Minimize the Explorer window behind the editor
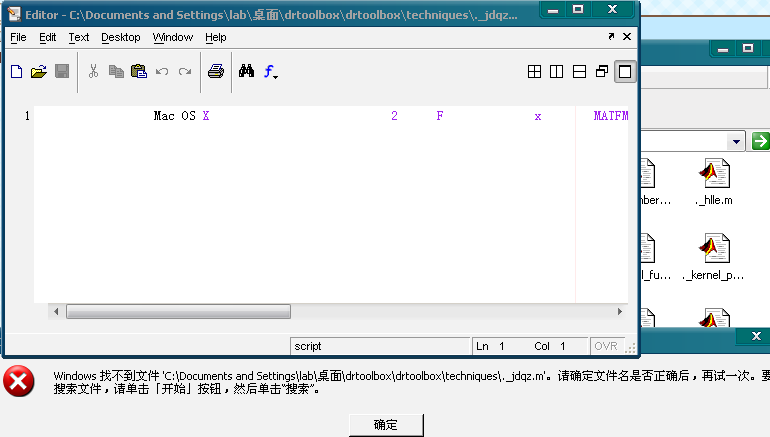770x437 pixels. coord(723,49)
